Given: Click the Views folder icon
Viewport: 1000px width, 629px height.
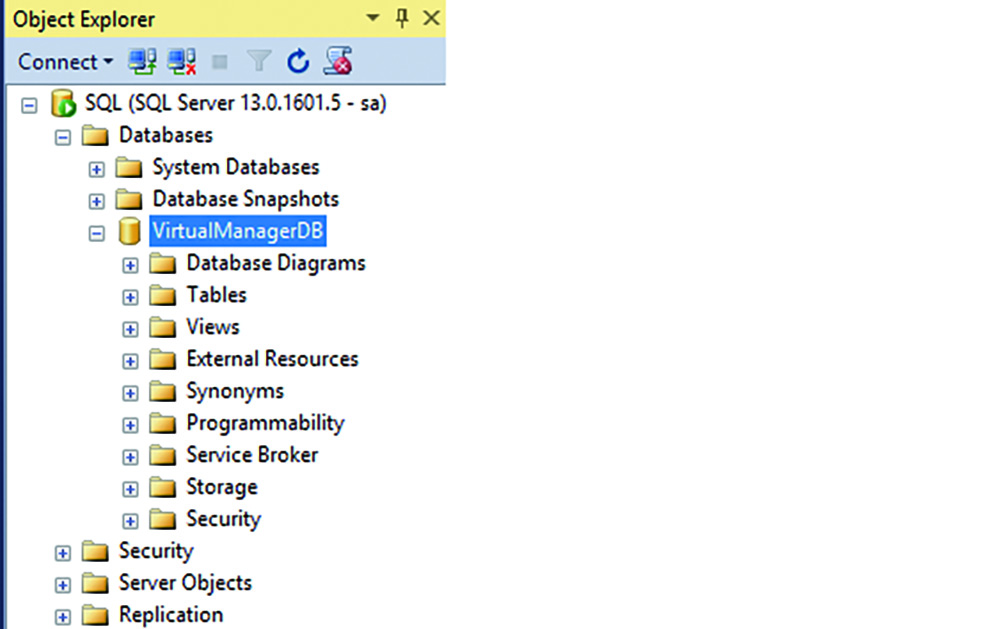Looking at the screenshot, I should pyautogui.click(x=163, y=327).
